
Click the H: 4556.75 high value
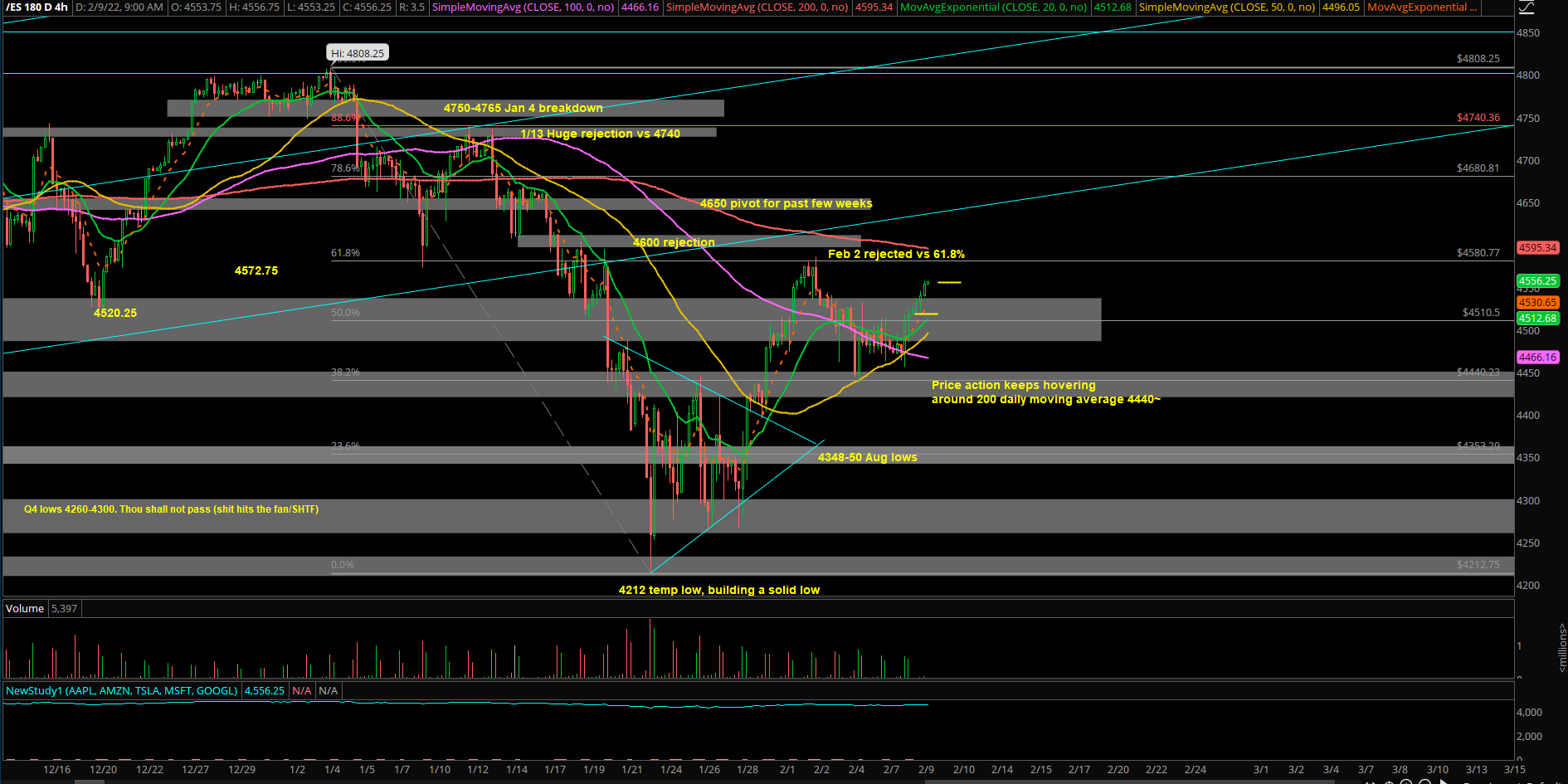coord(254,7)
